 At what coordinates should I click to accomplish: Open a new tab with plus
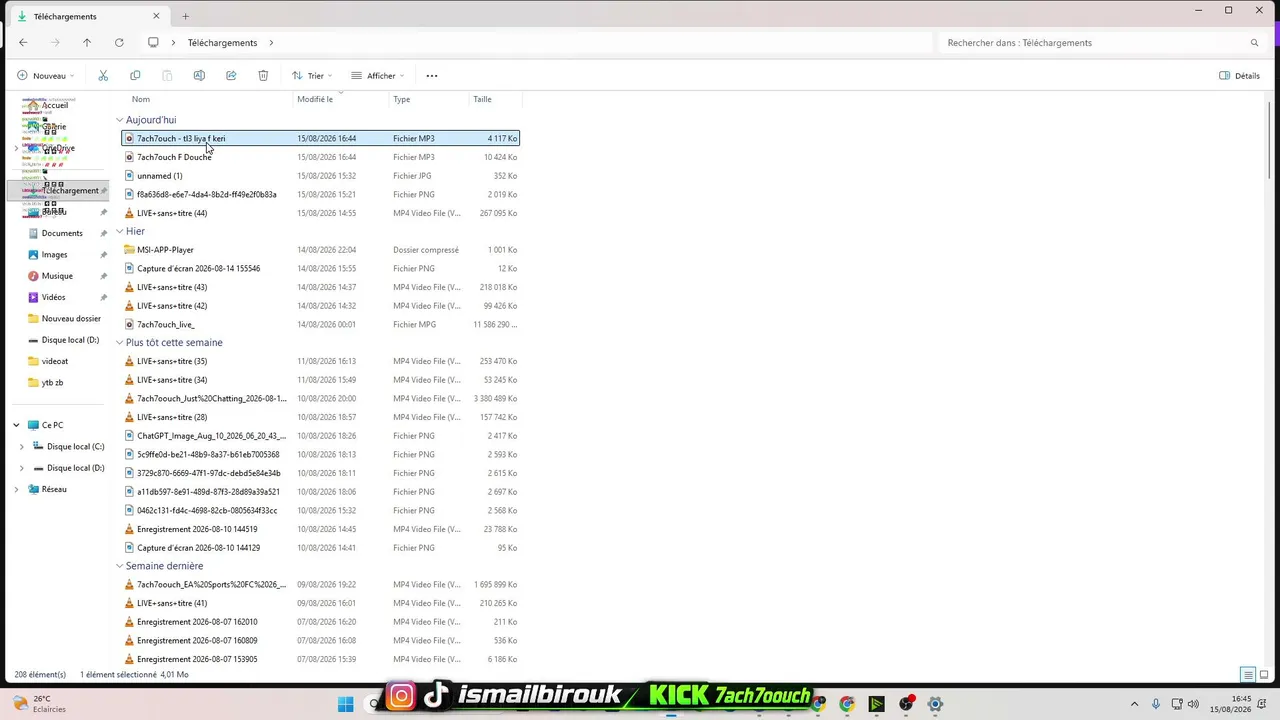tap(185, 16)
